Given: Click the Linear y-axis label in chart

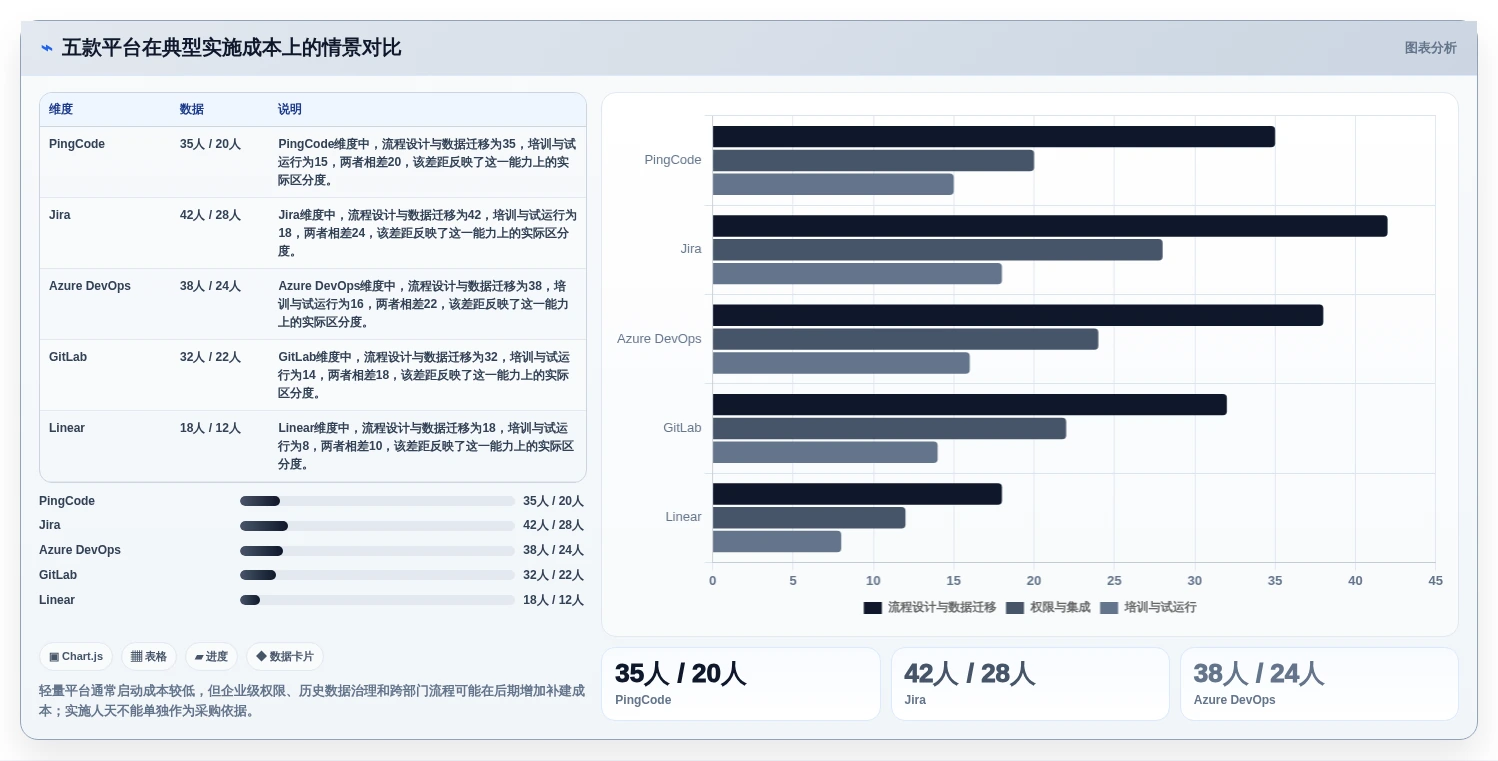Looking at the screenshot, I should coord(683,517).
